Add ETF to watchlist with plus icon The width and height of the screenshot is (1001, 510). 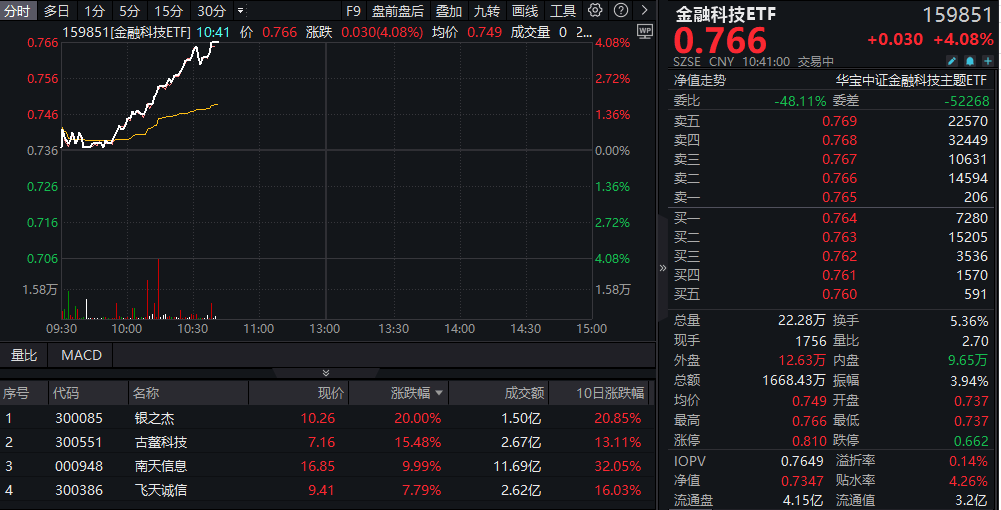click(x=985, y=61)
